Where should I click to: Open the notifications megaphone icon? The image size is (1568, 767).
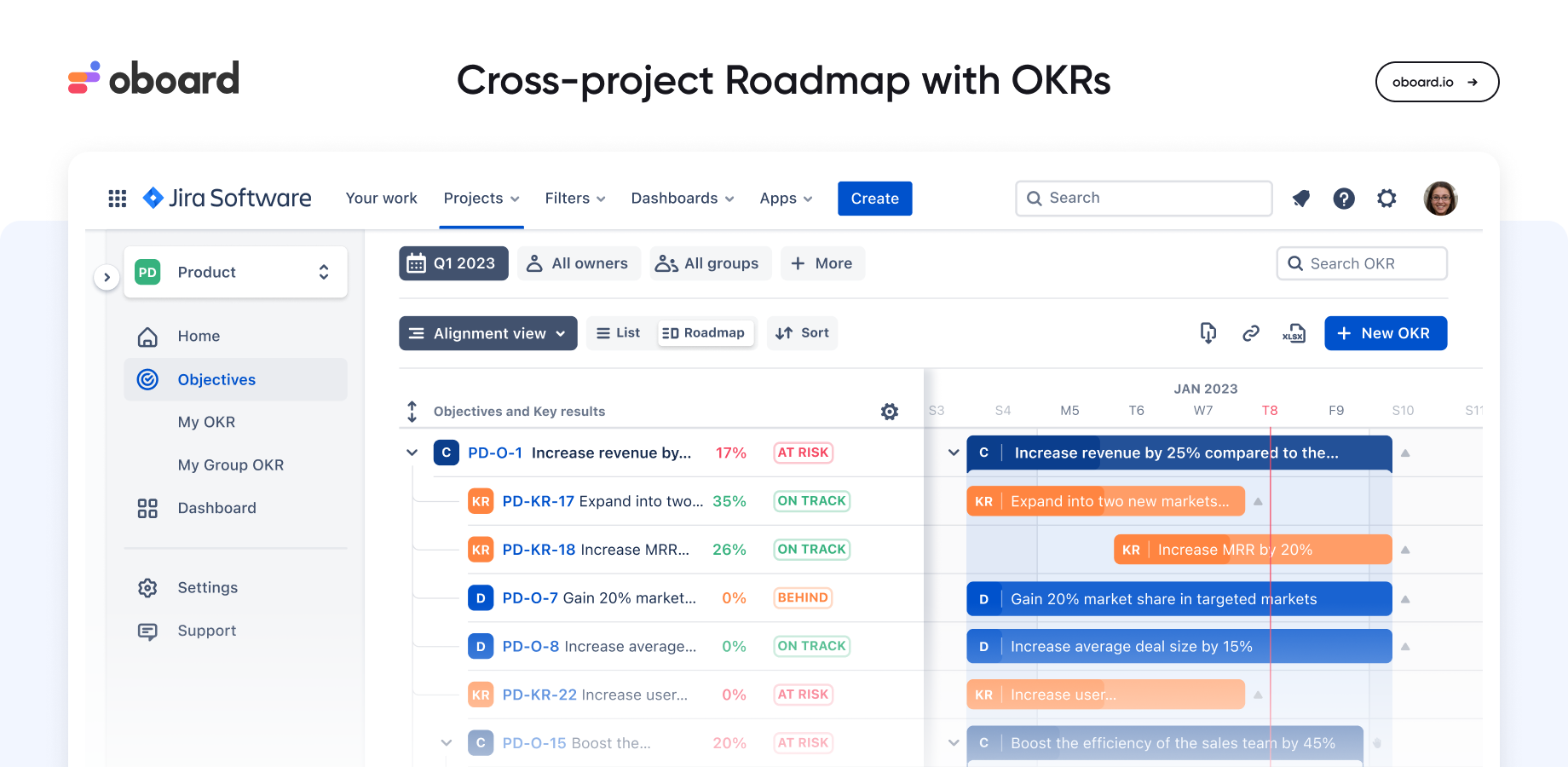[x=1300, y=199]
